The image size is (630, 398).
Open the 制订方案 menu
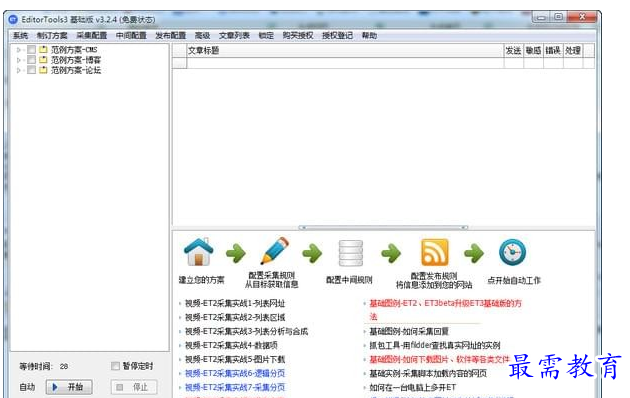pyautogui.click(x=52, y=35)
